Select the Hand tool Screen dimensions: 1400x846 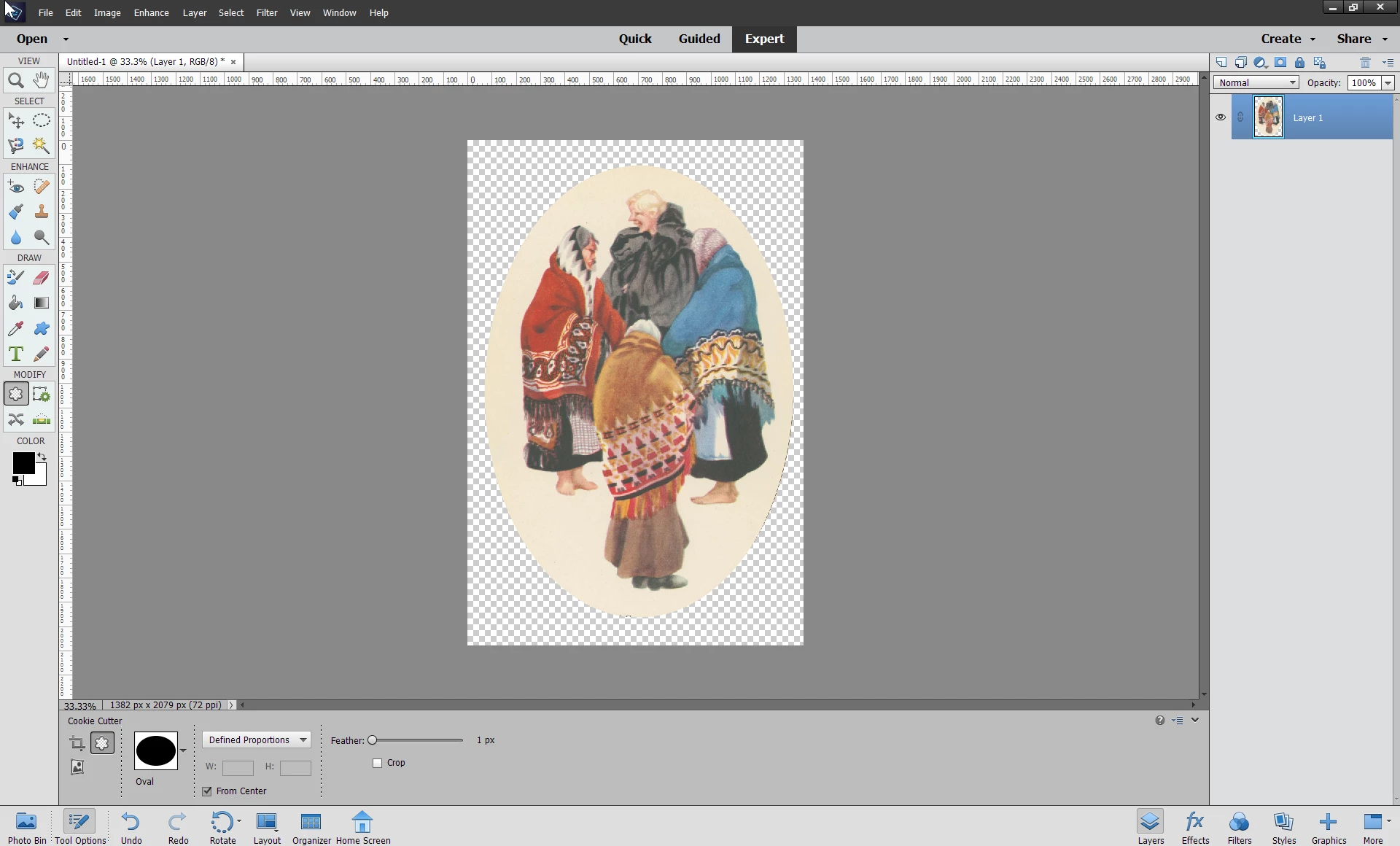[42, 80]
